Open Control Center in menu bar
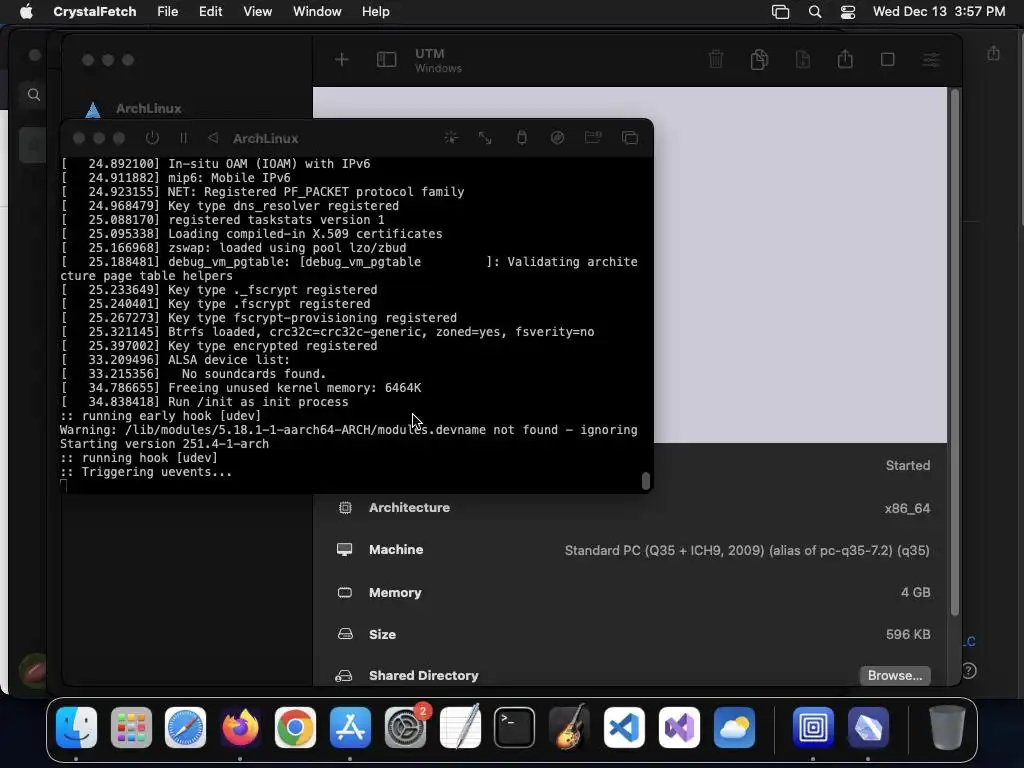The width and height of the screenshot is (1024, 768). click(x=848, y=12)
